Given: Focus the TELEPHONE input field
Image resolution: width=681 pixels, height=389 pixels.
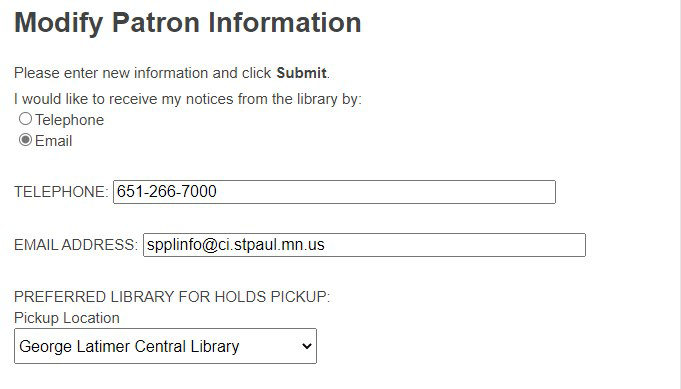Looking at the screenshot, I should 334,192.
